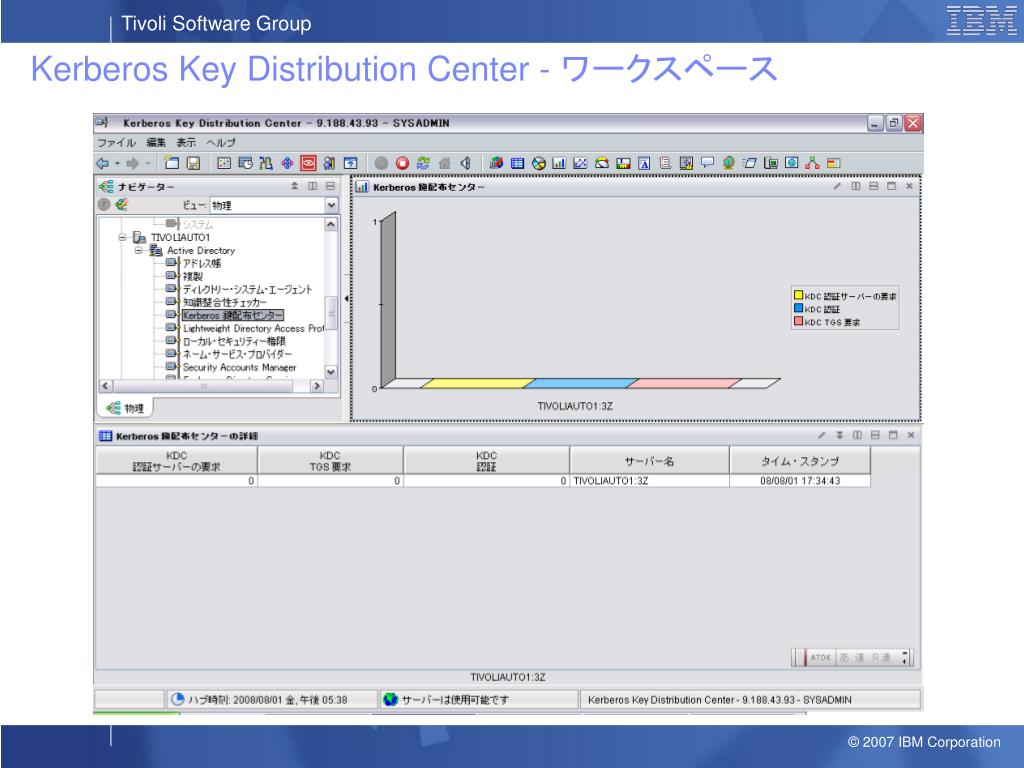
Task: Select Lightweight Directory Access tree item
Action: [253, 328]
